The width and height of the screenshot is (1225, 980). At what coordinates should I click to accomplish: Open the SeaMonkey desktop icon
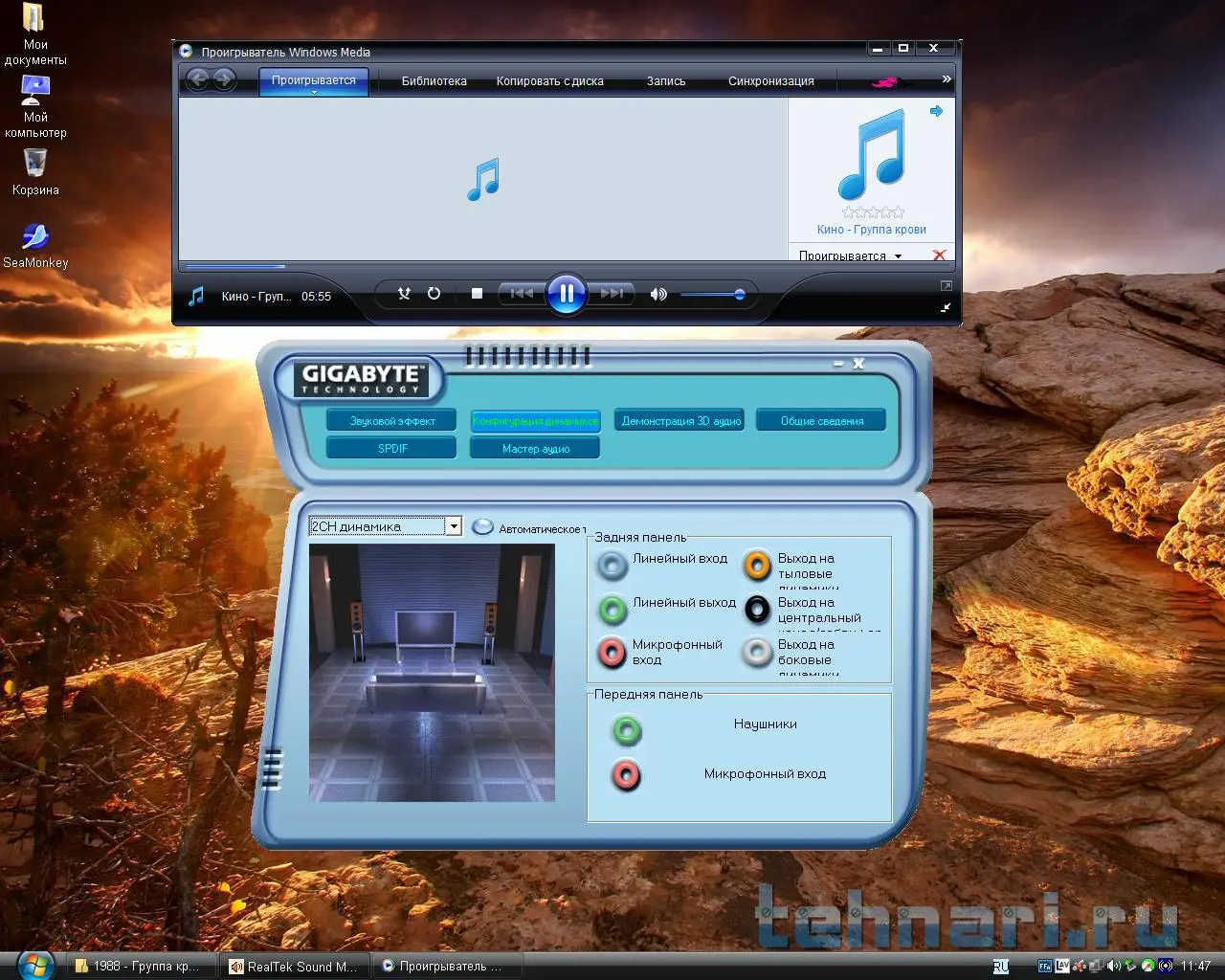(35, 245)
